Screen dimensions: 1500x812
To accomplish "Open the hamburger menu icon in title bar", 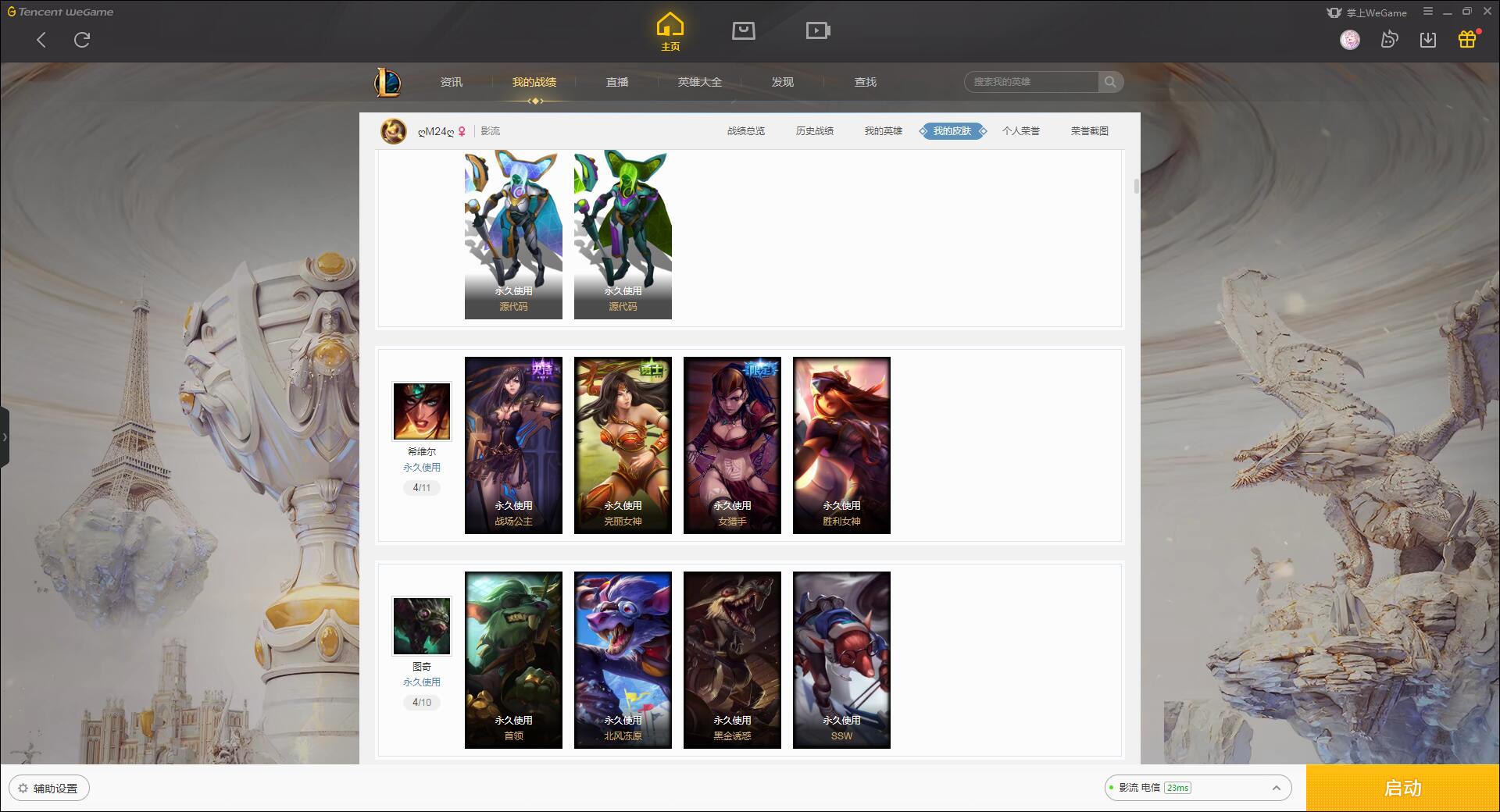I will tap(1428, 12).
